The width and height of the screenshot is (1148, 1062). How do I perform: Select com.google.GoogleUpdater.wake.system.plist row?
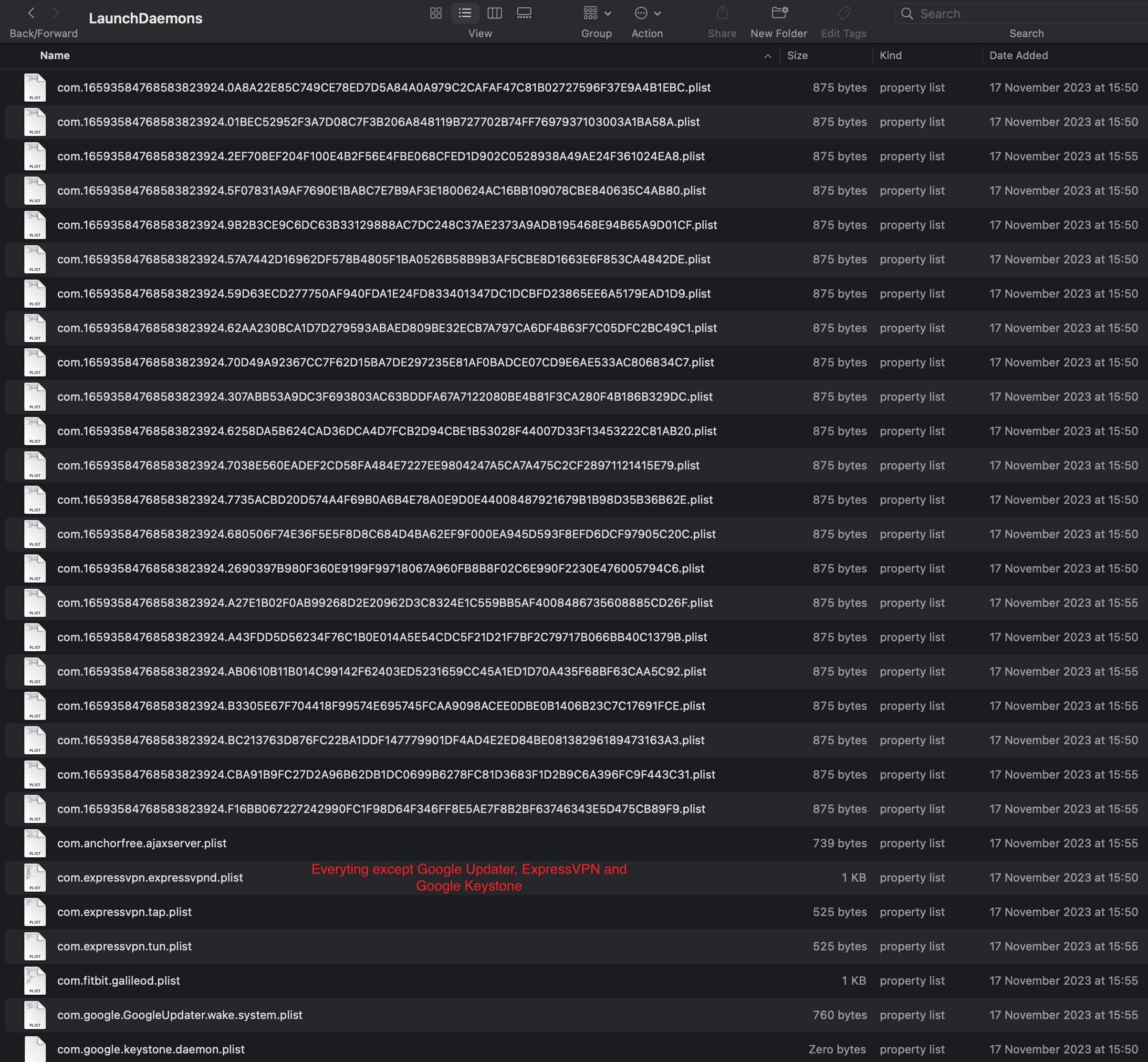[x=180, y=1015]
